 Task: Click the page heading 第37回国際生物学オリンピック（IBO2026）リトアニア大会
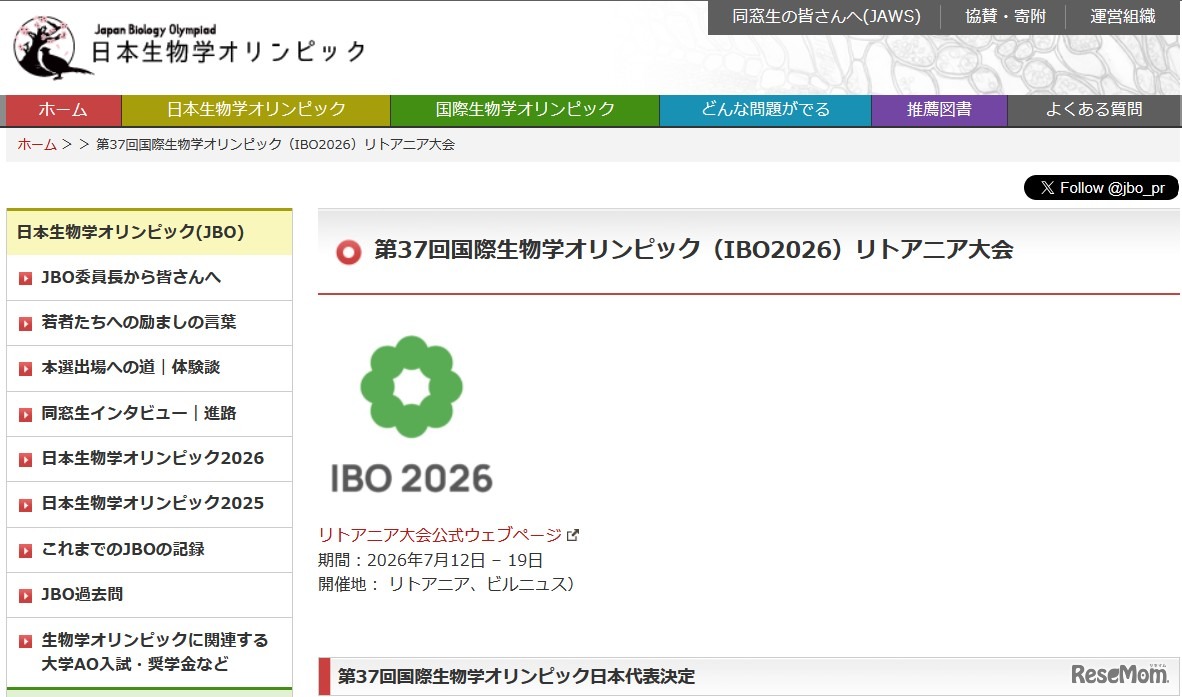click(694, 249)
